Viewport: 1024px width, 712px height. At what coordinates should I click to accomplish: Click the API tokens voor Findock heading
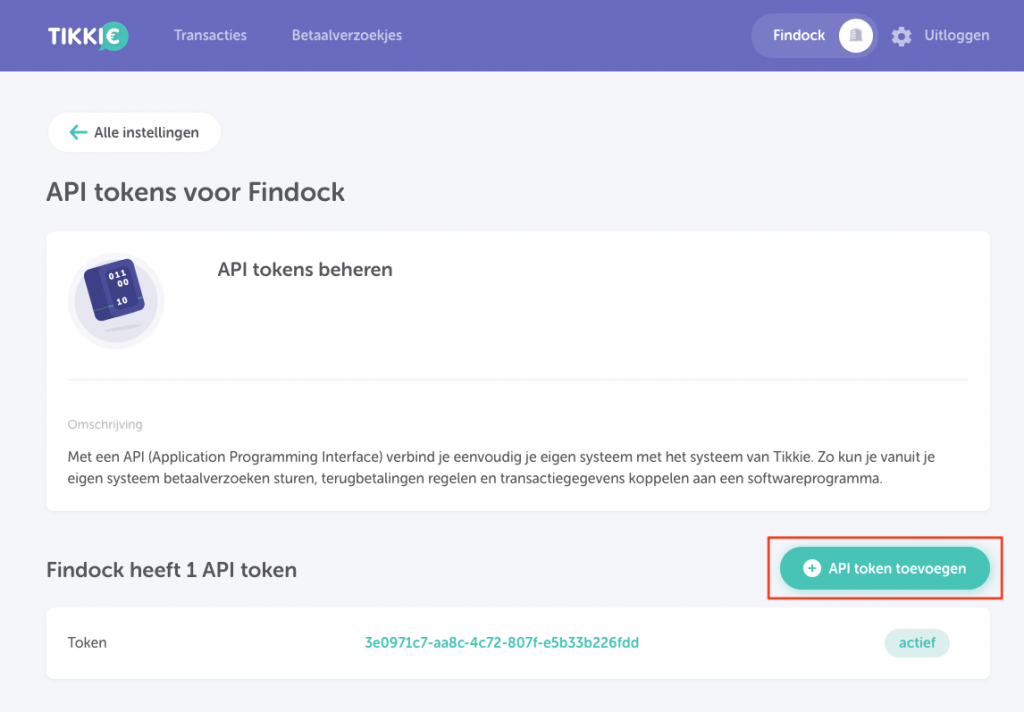pyautogui.click(x=195, y=192)
